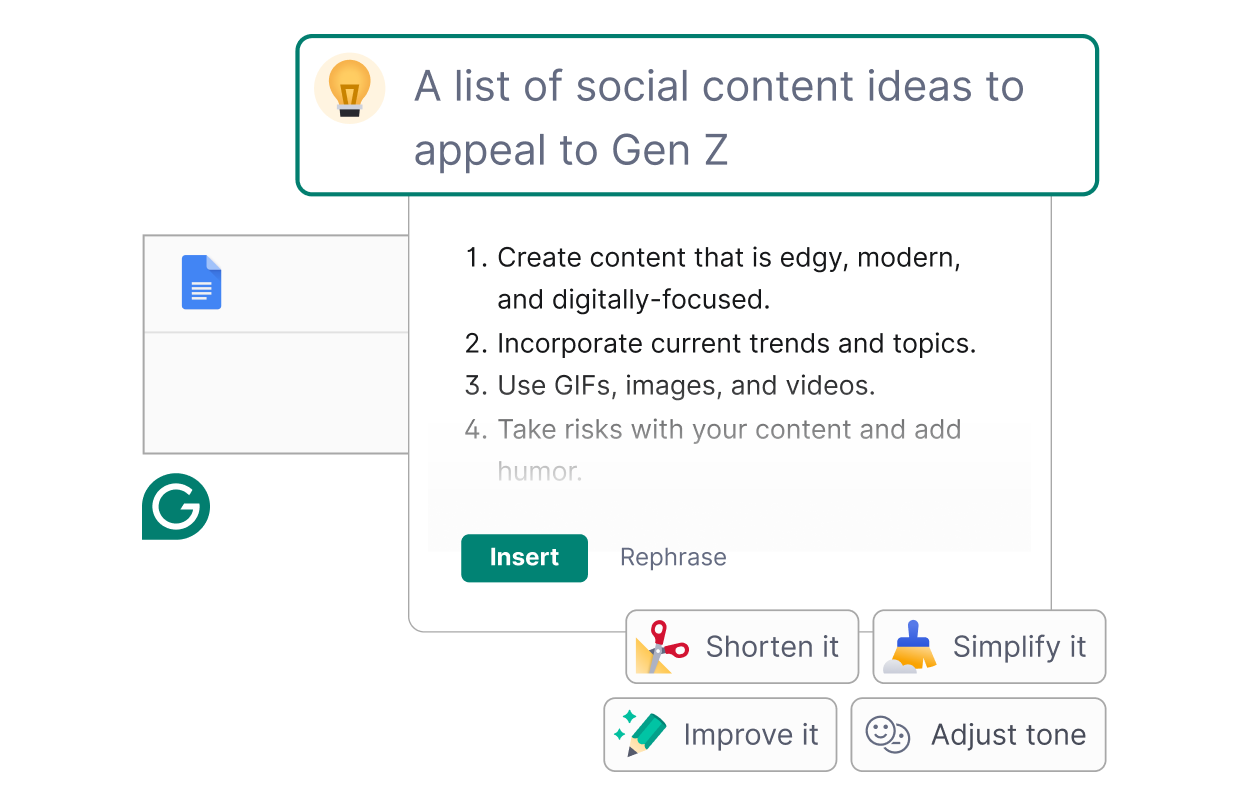
Task: Select the Improve it suggestion chip
Action: [720, 733]
